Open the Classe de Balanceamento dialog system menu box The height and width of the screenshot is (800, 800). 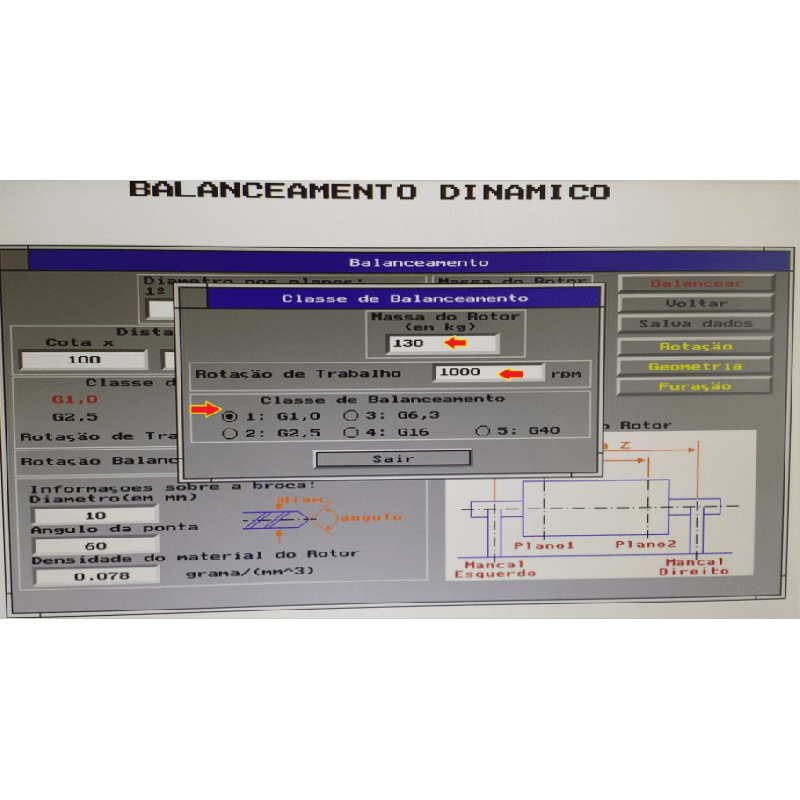[192, 297]
